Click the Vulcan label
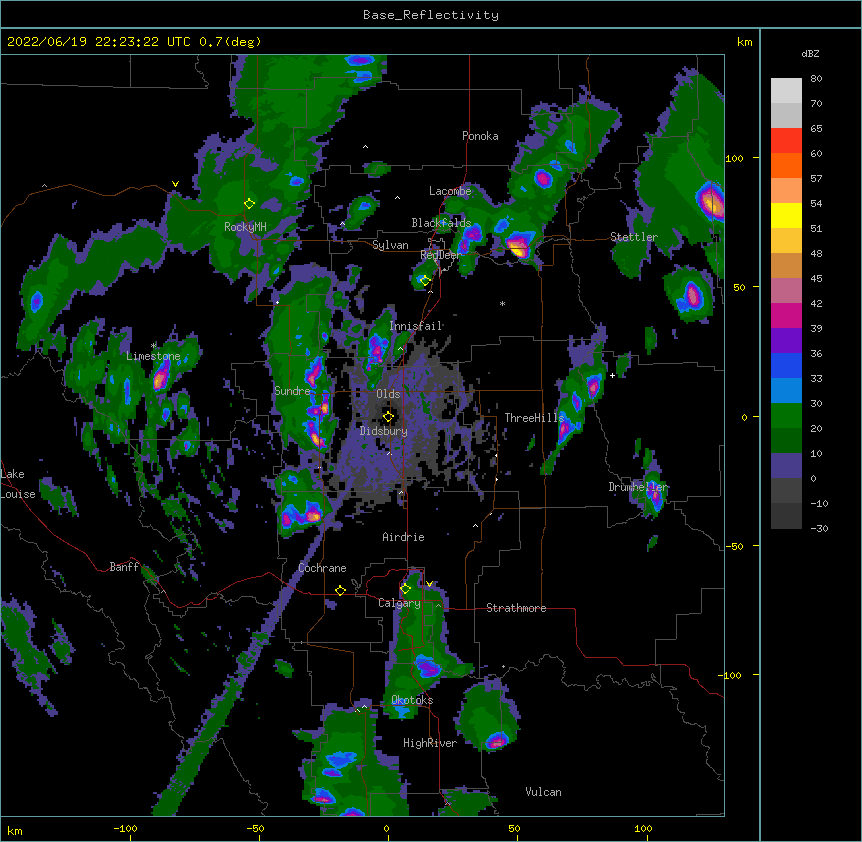The image size is (862, 842). [543, 792]
